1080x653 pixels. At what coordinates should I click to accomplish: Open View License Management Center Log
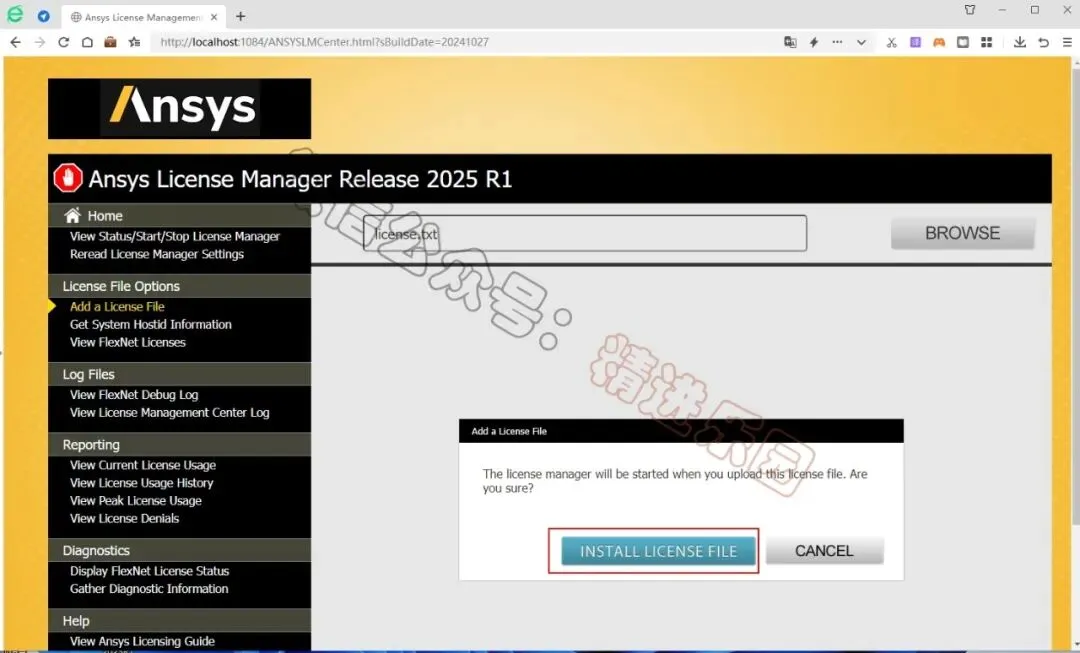pos(169,413)
